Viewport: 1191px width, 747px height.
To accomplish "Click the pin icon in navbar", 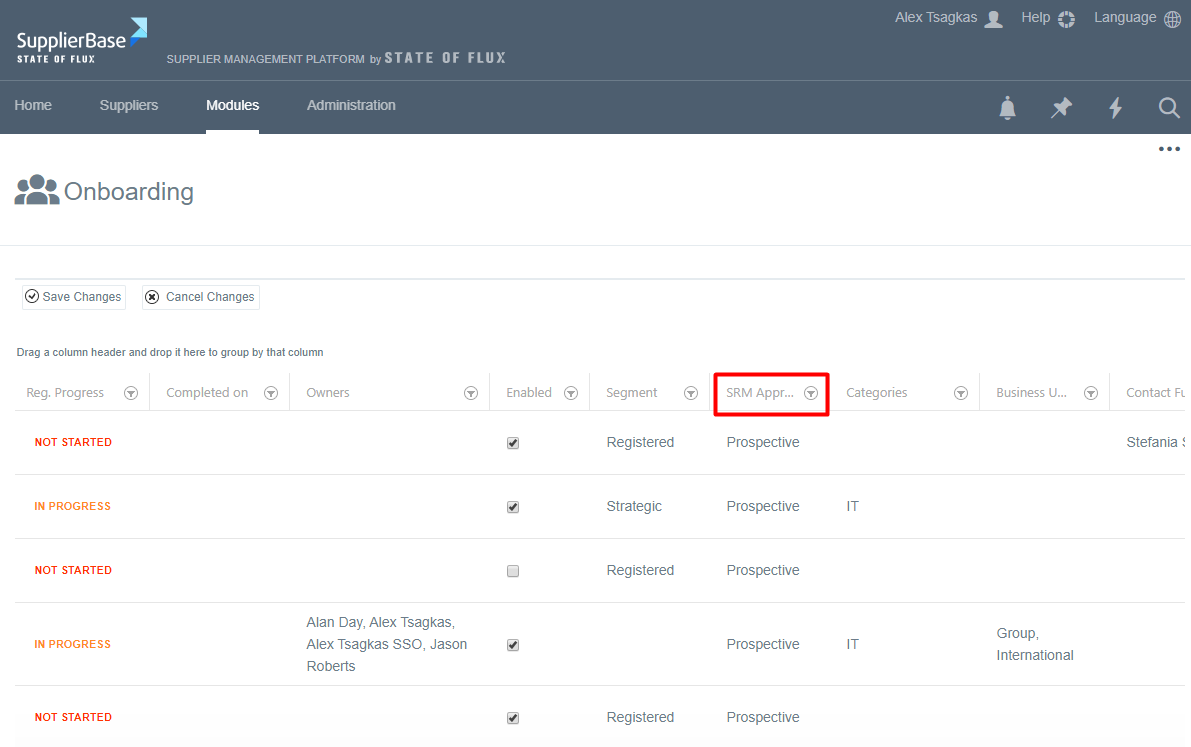I will (x=1061, y=108).
